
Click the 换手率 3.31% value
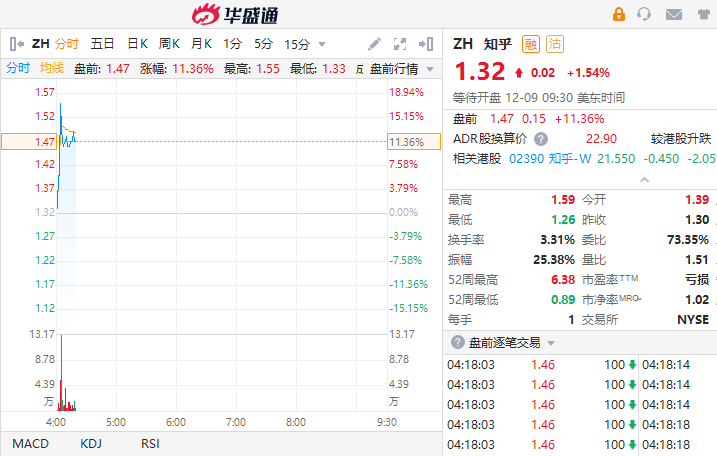pyautogui.click(x=557, y=240)
